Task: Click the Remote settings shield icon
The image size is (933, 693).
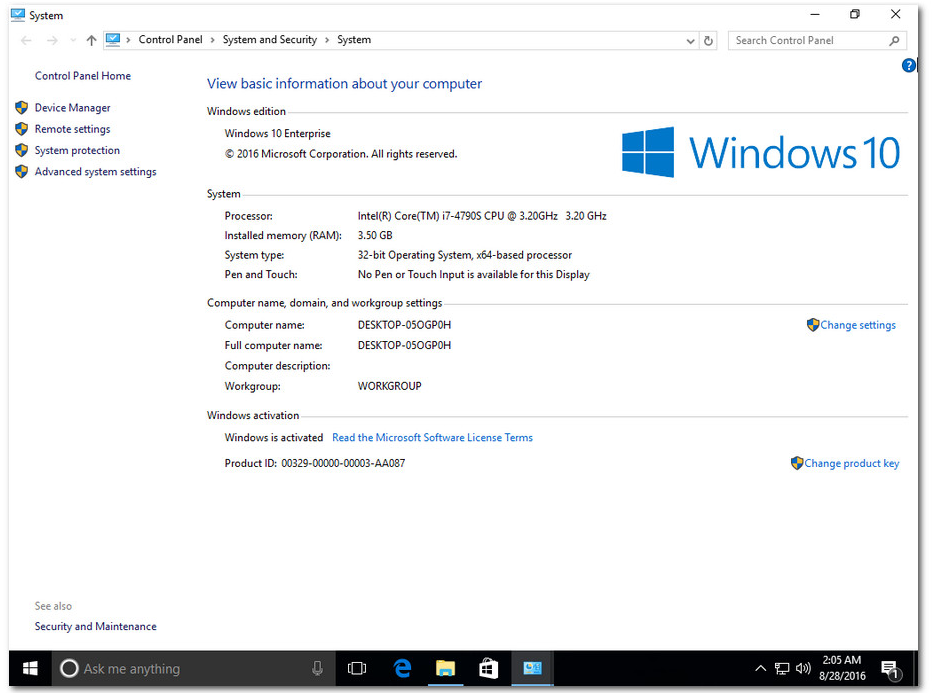Action: [x=22, y=129]
